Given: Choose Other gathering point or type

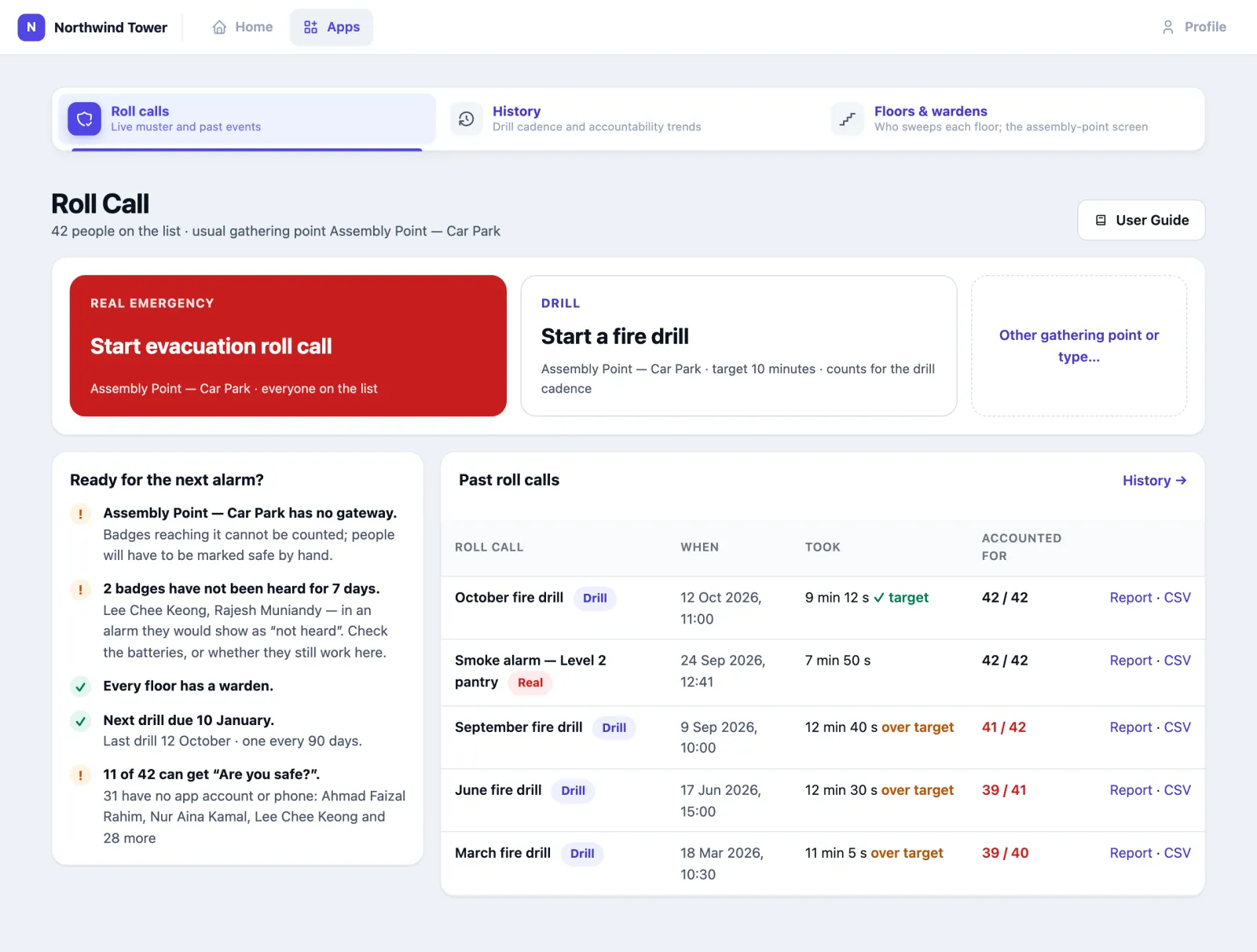Looking at the screenshot, I should pyautogui.click(x=1079, y=346).
